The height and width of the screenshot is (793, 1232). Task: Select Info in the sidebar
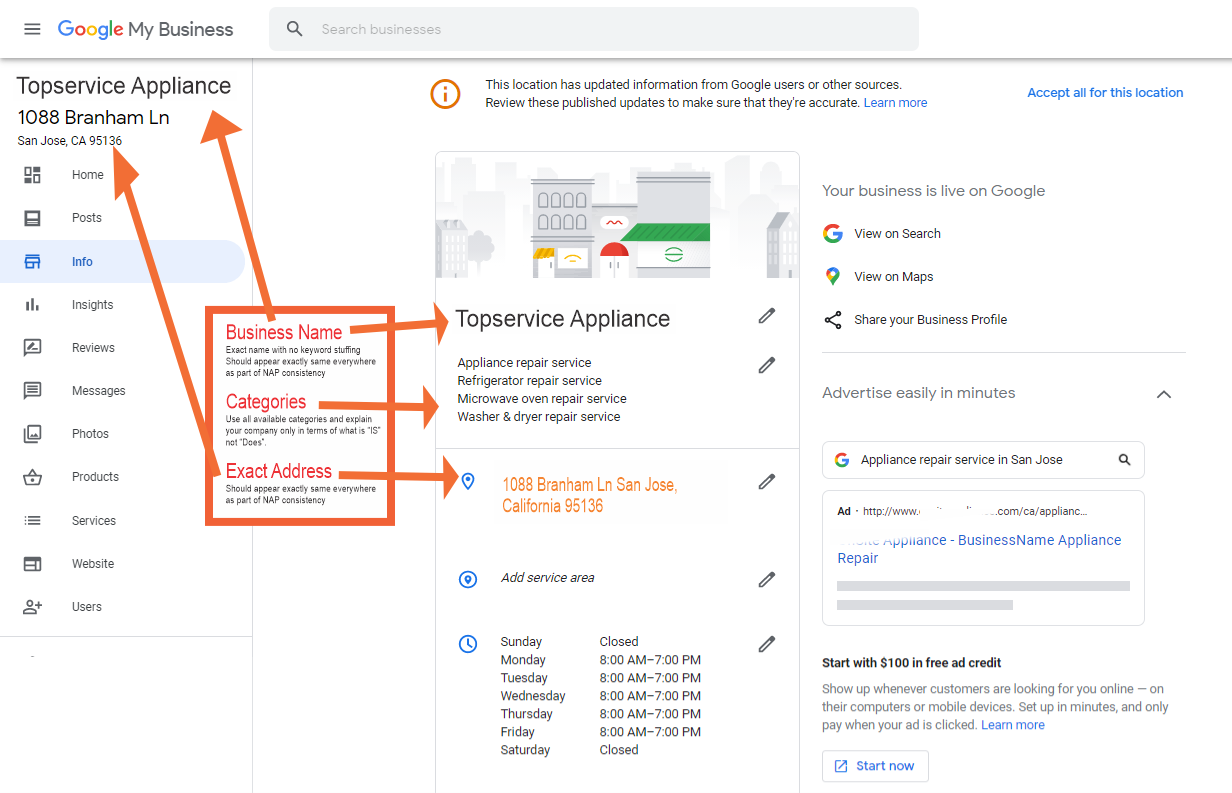pos(122,262)
